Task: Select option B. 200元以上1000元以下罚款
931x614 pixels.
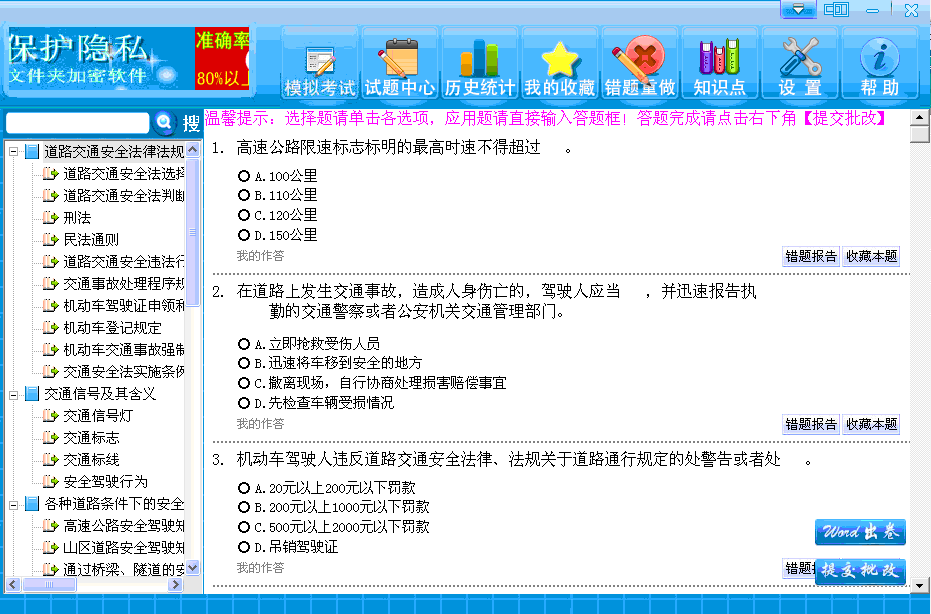Action: pyautogui.click(x=243, y=507)
